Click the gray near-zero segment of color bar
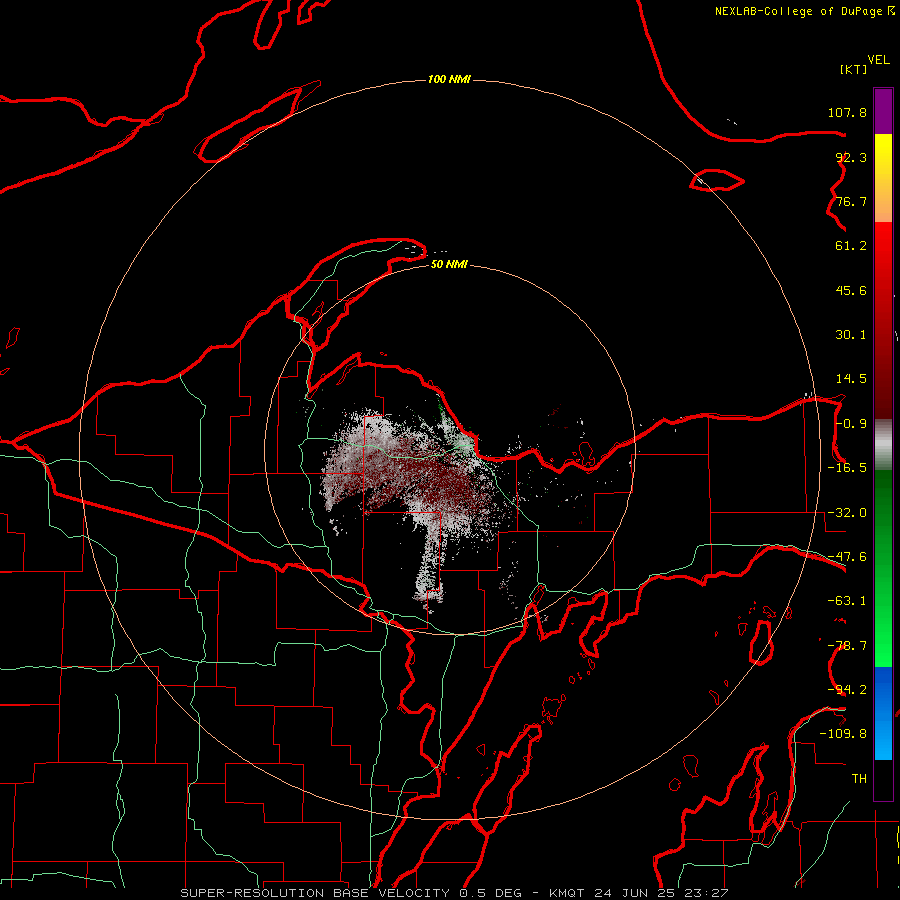Screen dimensions: 900x900 pyautogui.click(x=883, y=442)
